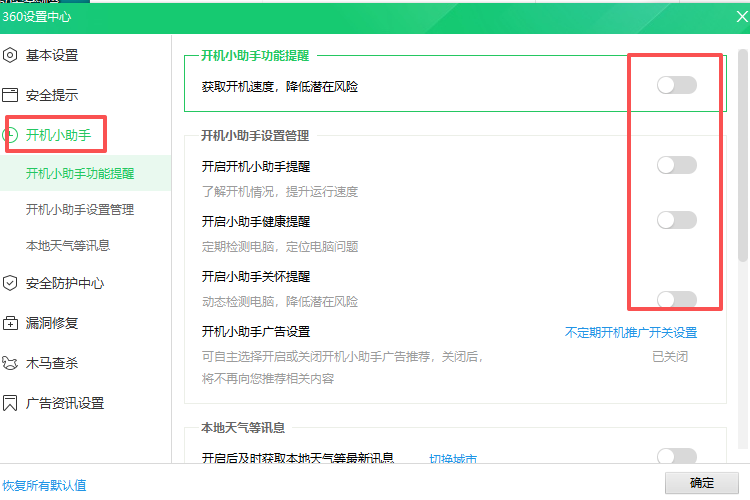Enable 开启小助手健康提醒 switch
Screen dimensions: 750x500
tap(676, 220)
